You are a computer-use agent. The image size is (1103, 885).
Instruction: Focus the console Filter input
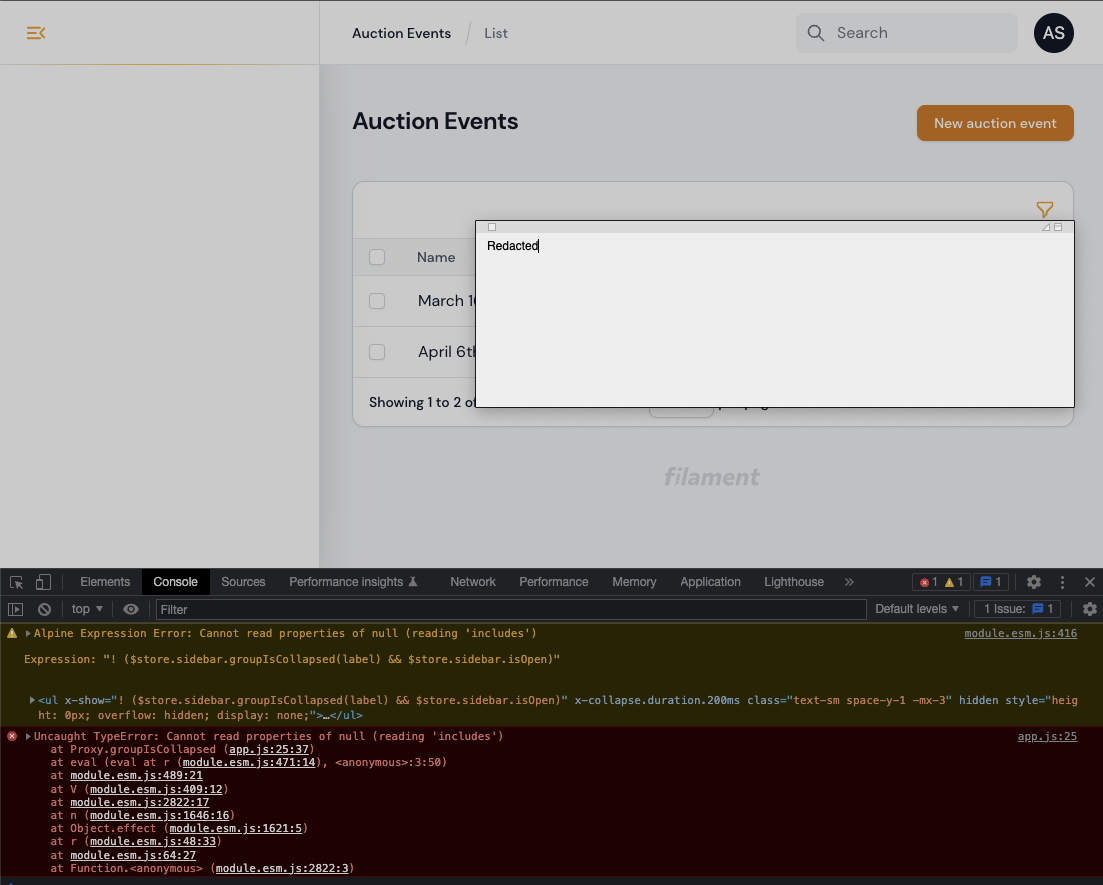[511, 609]
